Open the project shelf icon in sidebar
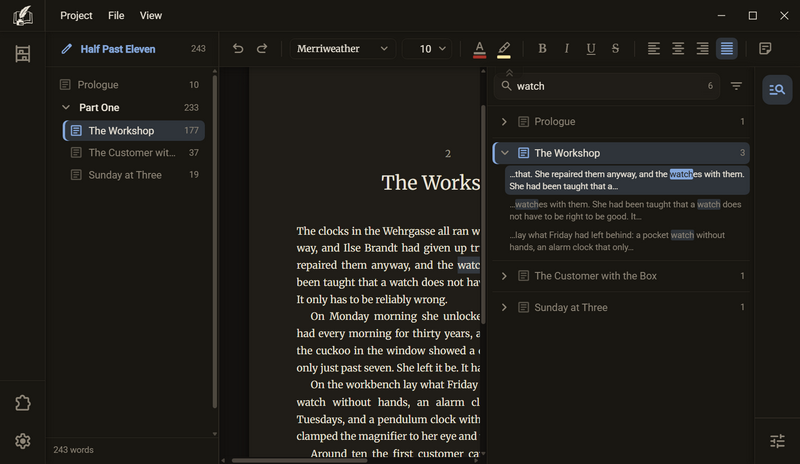800x464 pixels. 22,54
